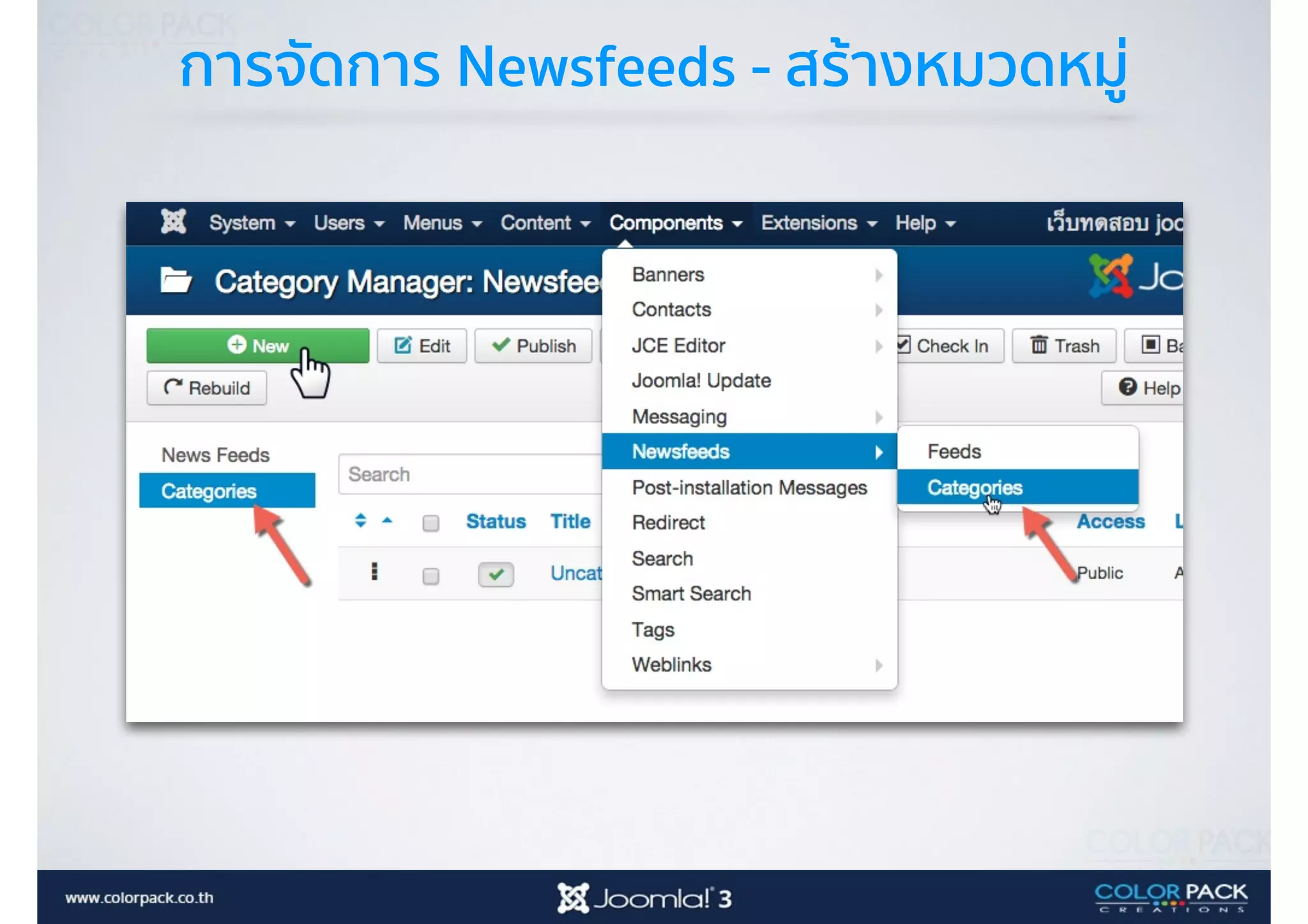Expand the JCE Editor submenu arrow
Image resolution: width=1308 pixels, height=924 pixels.
(879, 346)
